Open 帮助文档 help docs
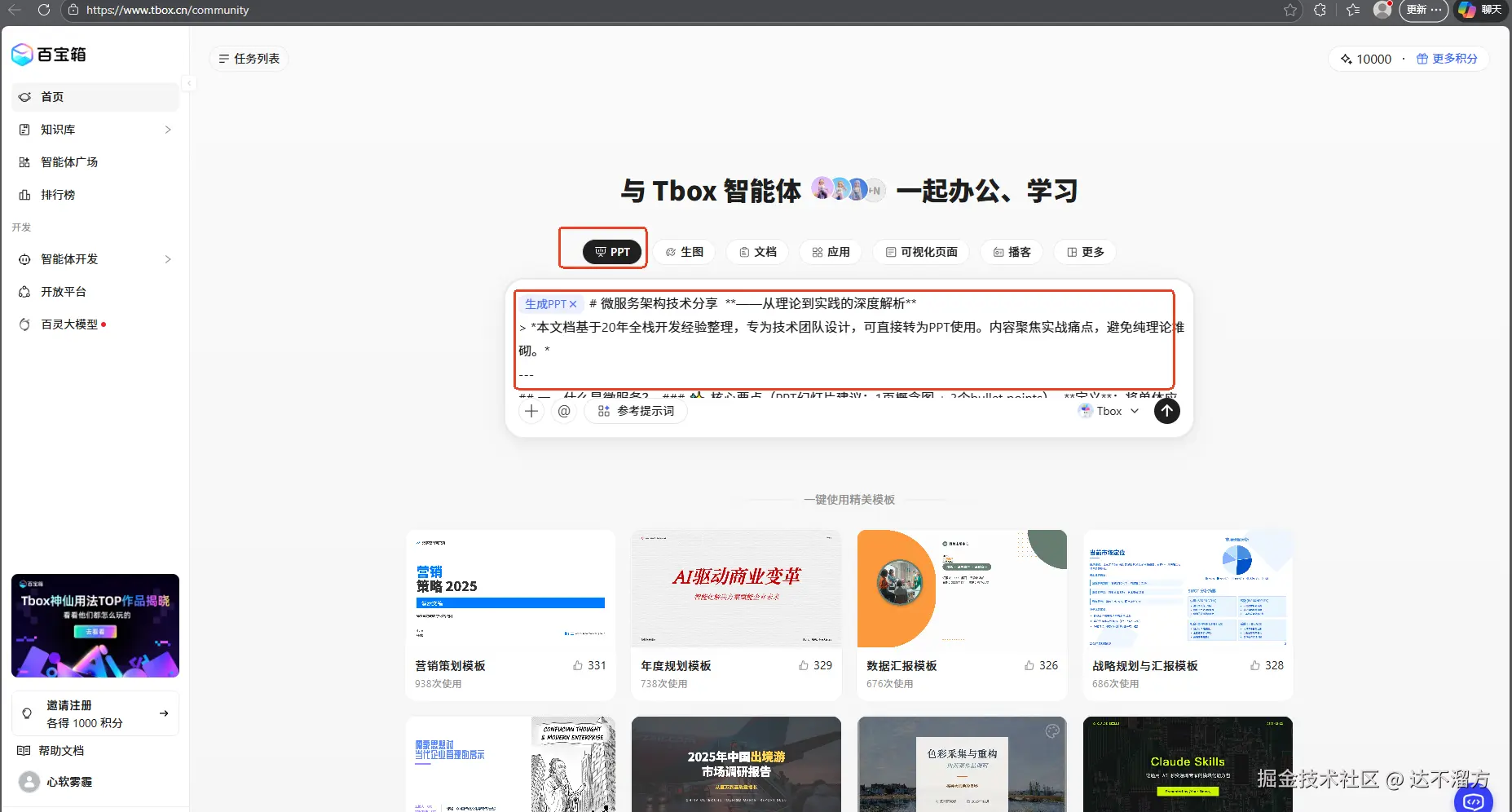 (x=61, y=751)
